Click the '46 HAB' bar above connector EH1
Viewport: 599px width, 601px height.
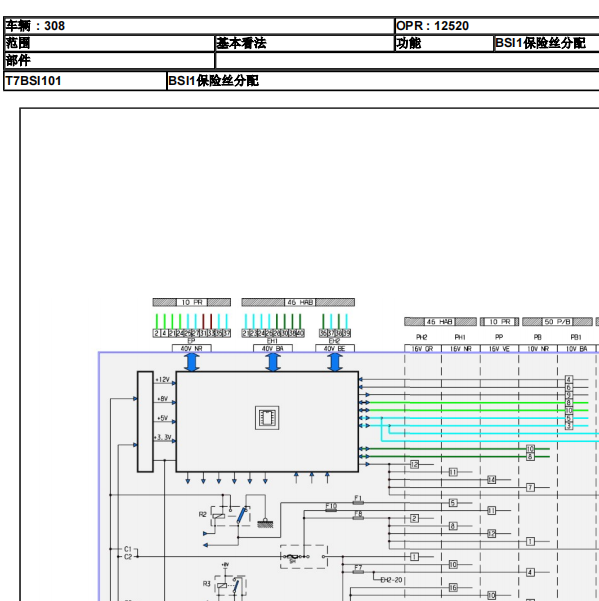pyautogui.click(x=298, y=302)
